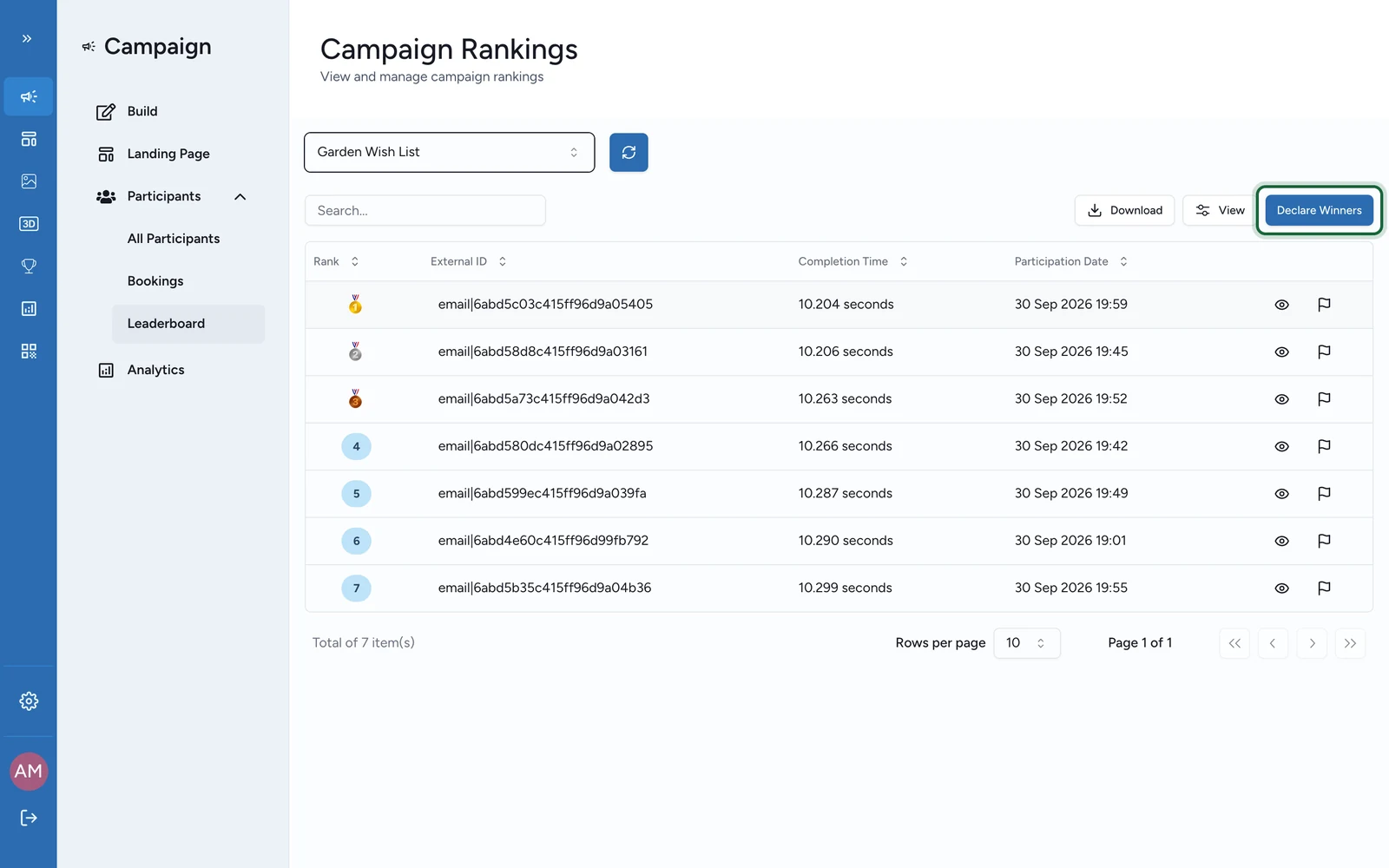1389x868 pixels.
Task: View details of 10.299 seconds entry
Action: 1281,589
